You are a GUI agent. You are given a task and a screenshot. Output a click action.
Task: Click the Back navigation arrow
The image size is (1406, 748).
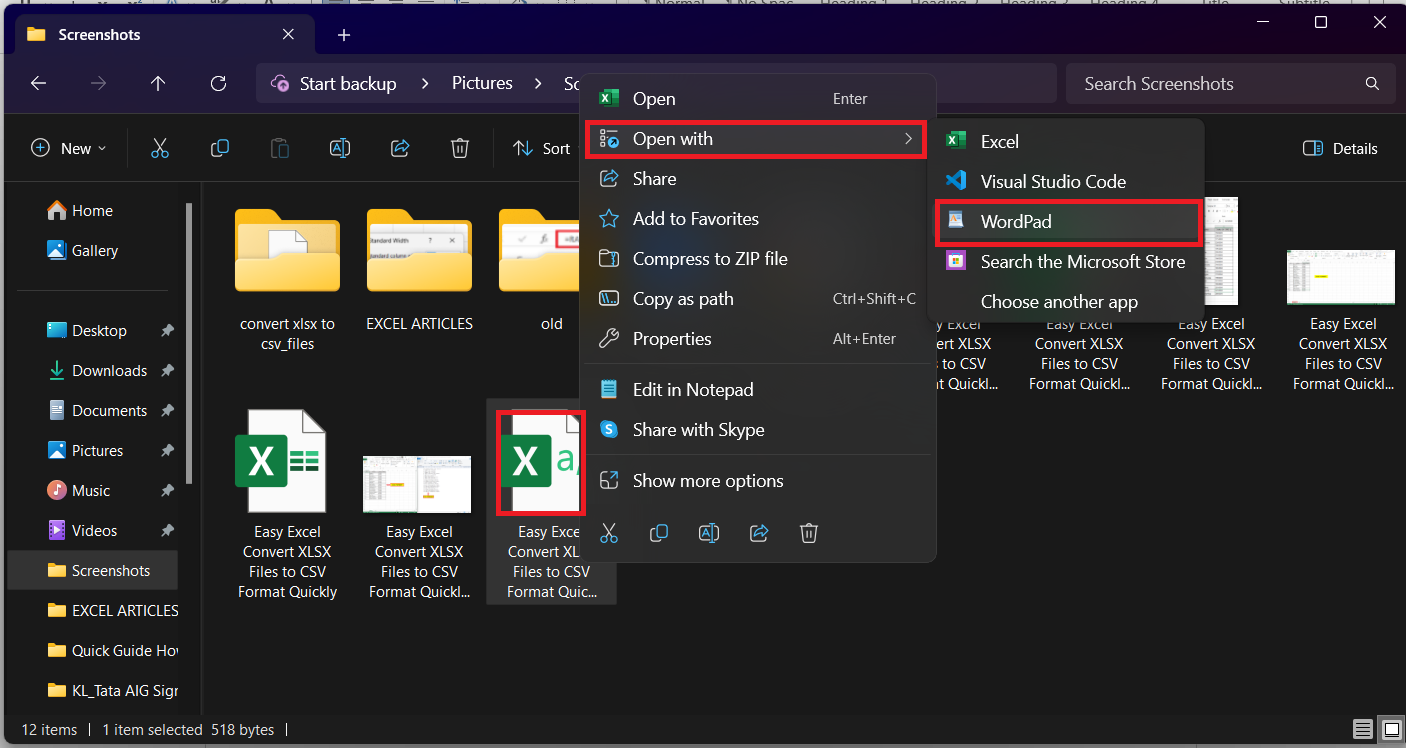tap(38, 84)
